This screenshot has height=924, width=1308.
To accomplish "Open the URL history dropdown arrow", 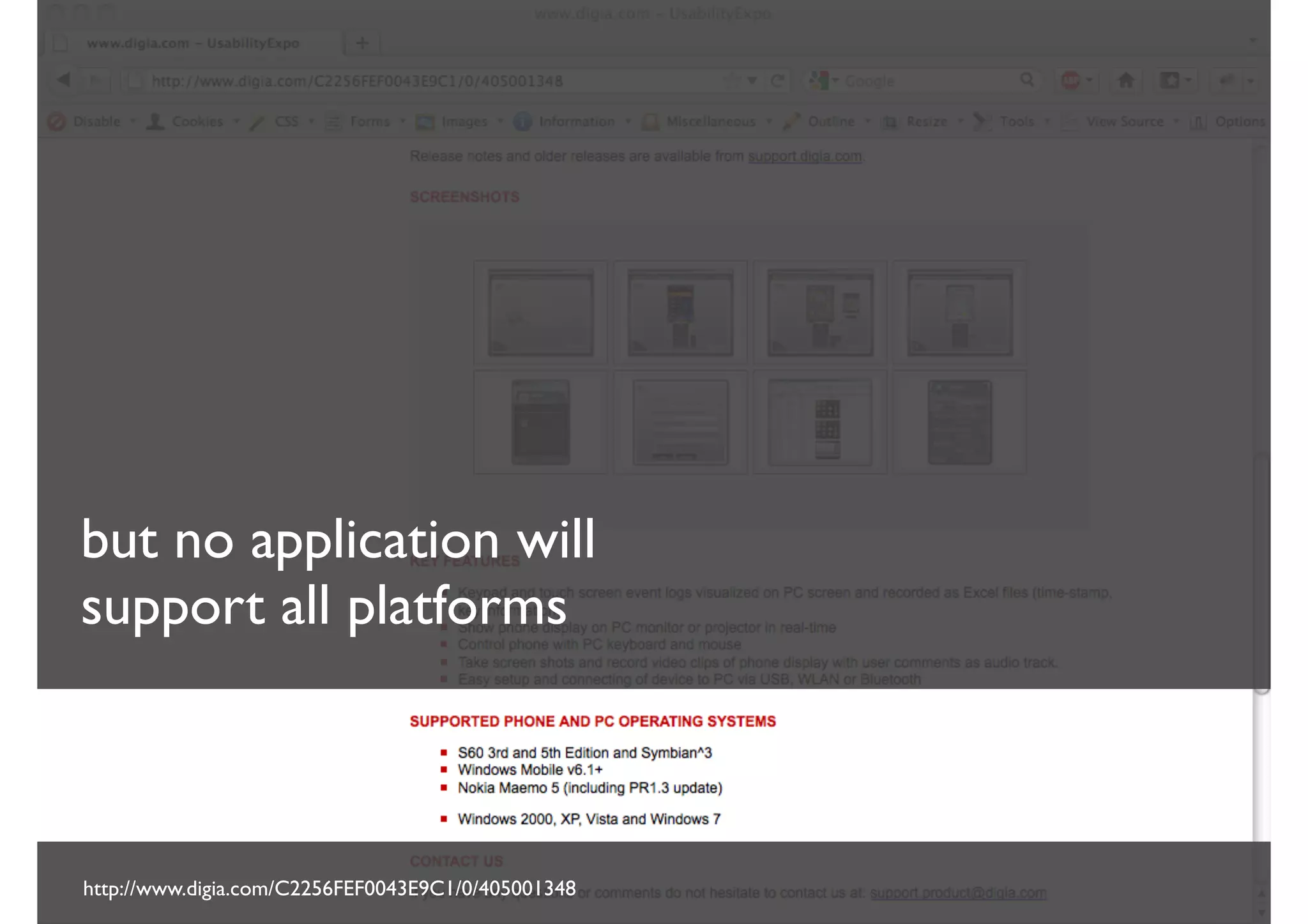I will pyautogui.click(x=752, y=80).
